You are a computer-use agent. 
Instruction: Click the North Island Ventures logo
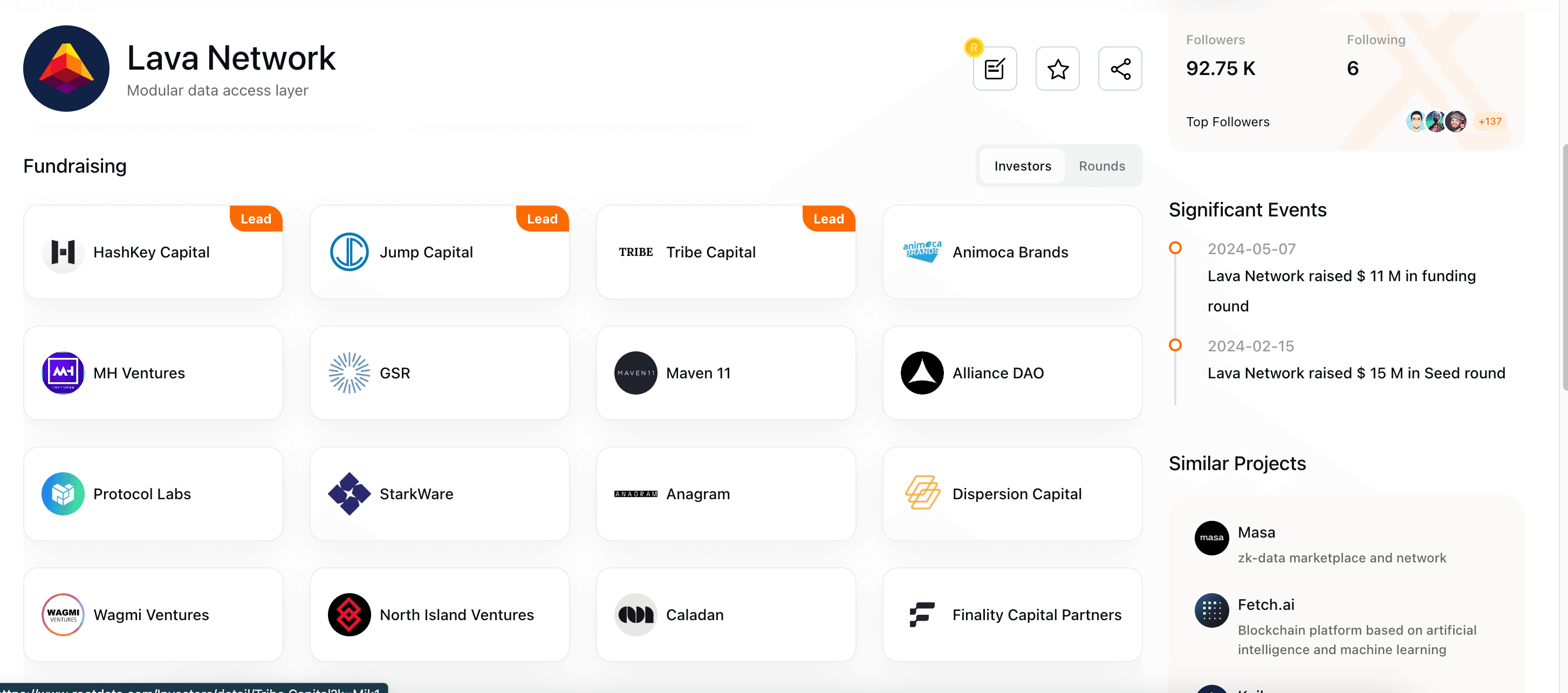pos(350,614)
